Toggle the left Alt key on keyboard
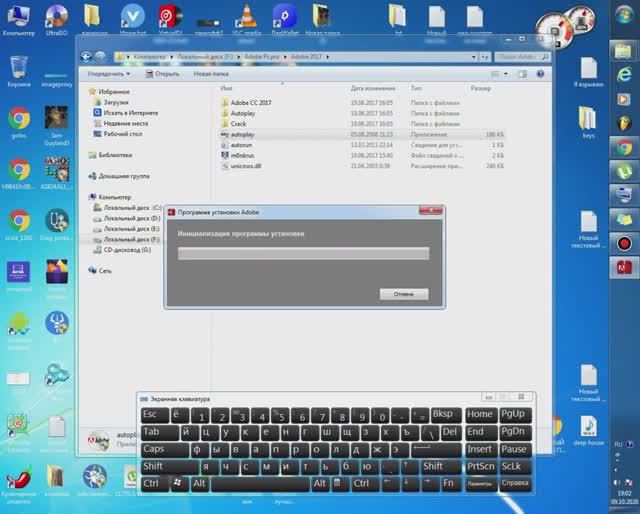 click(200, 484)
